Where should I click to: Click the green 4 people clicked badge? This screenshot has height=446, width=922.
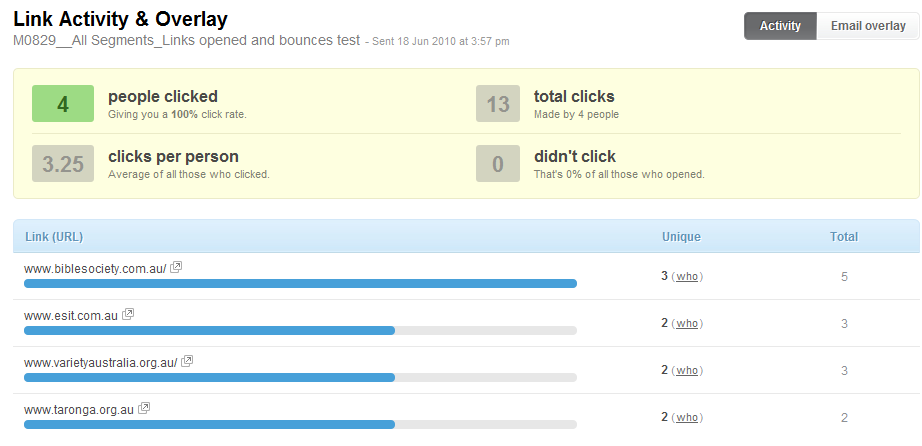coord(63,104)
